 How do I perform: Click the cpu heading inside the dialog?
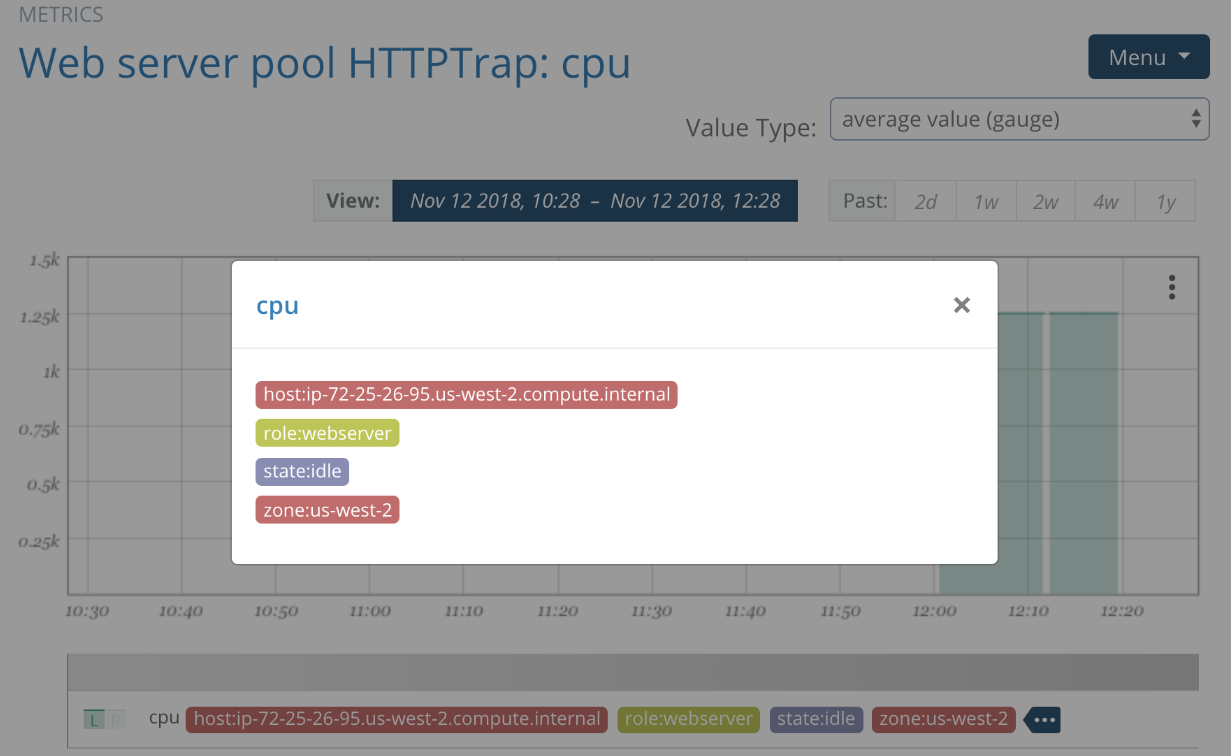pyautogui.click(x=277, y=305)
